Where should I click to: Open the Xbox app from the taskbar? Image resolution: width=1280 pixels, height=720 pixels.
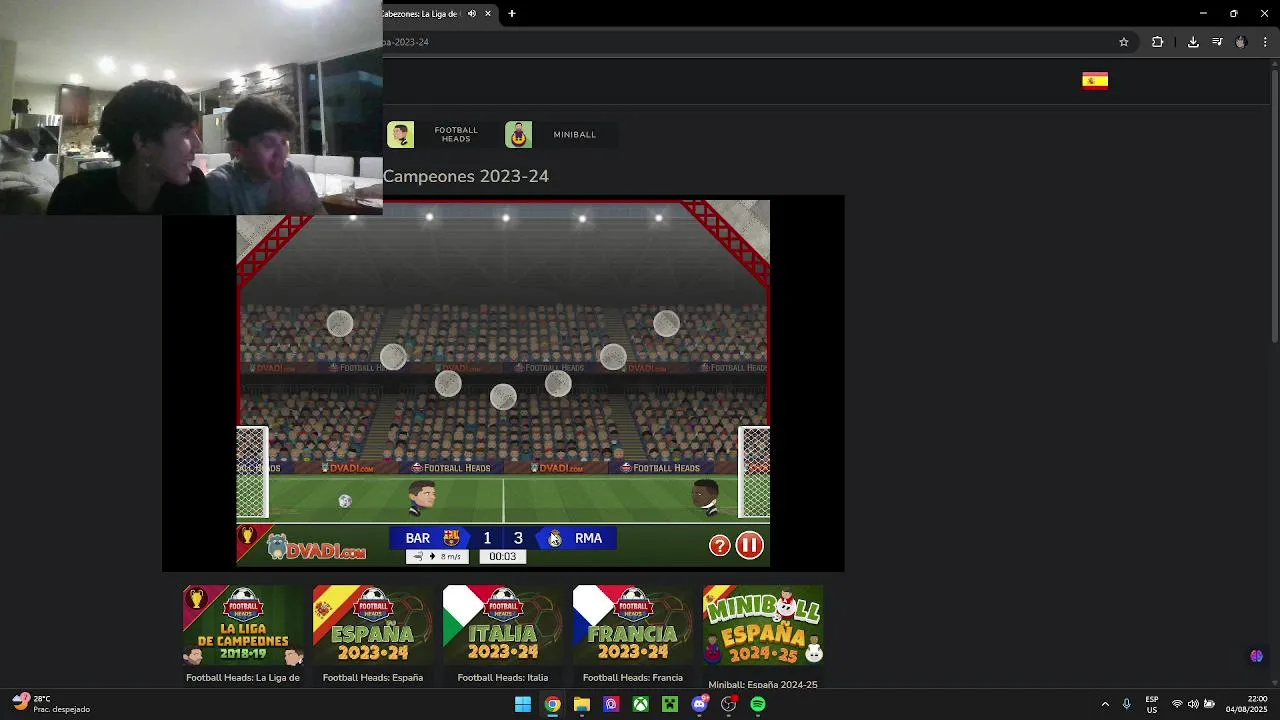(640, 705)
